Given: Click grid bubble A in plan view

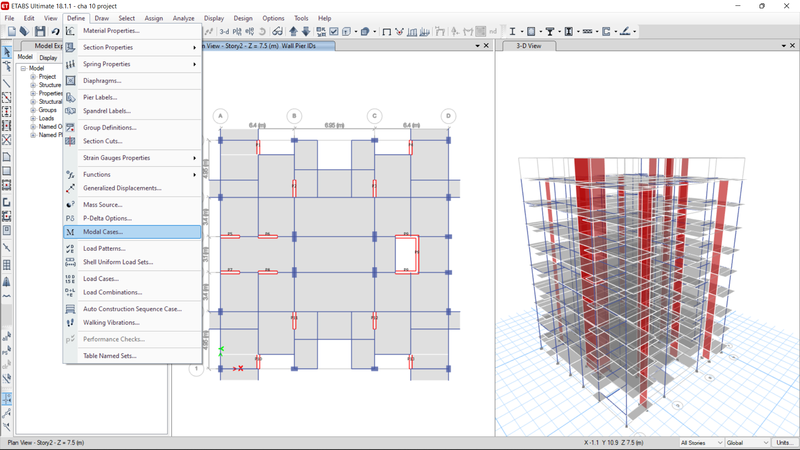Looking at the screenshot, I should (x=220, y=116).
